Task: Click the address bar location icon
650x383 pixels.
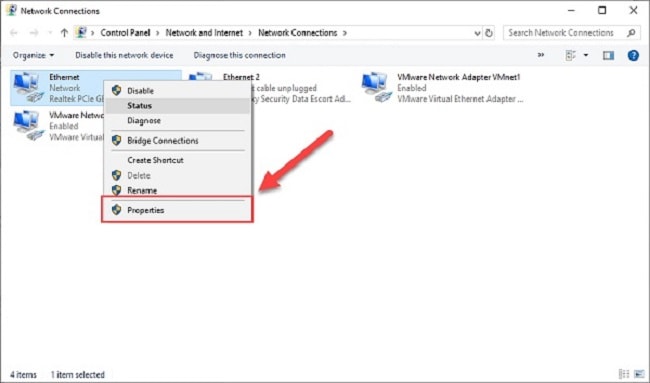Action: pos(81,33)
